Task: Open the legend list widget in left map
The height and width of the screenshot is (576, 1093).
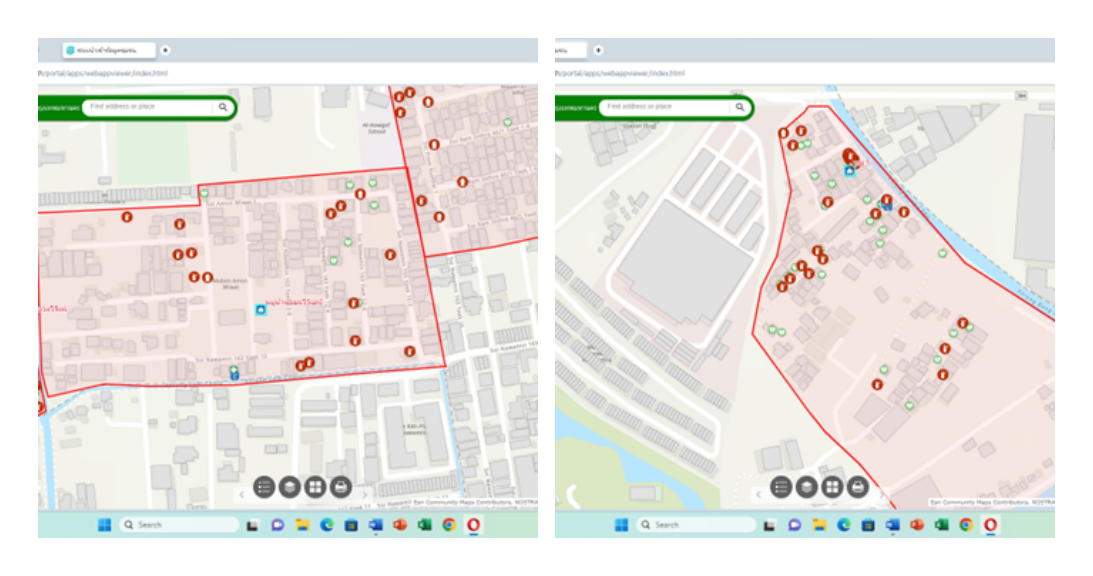Action: 264,486
